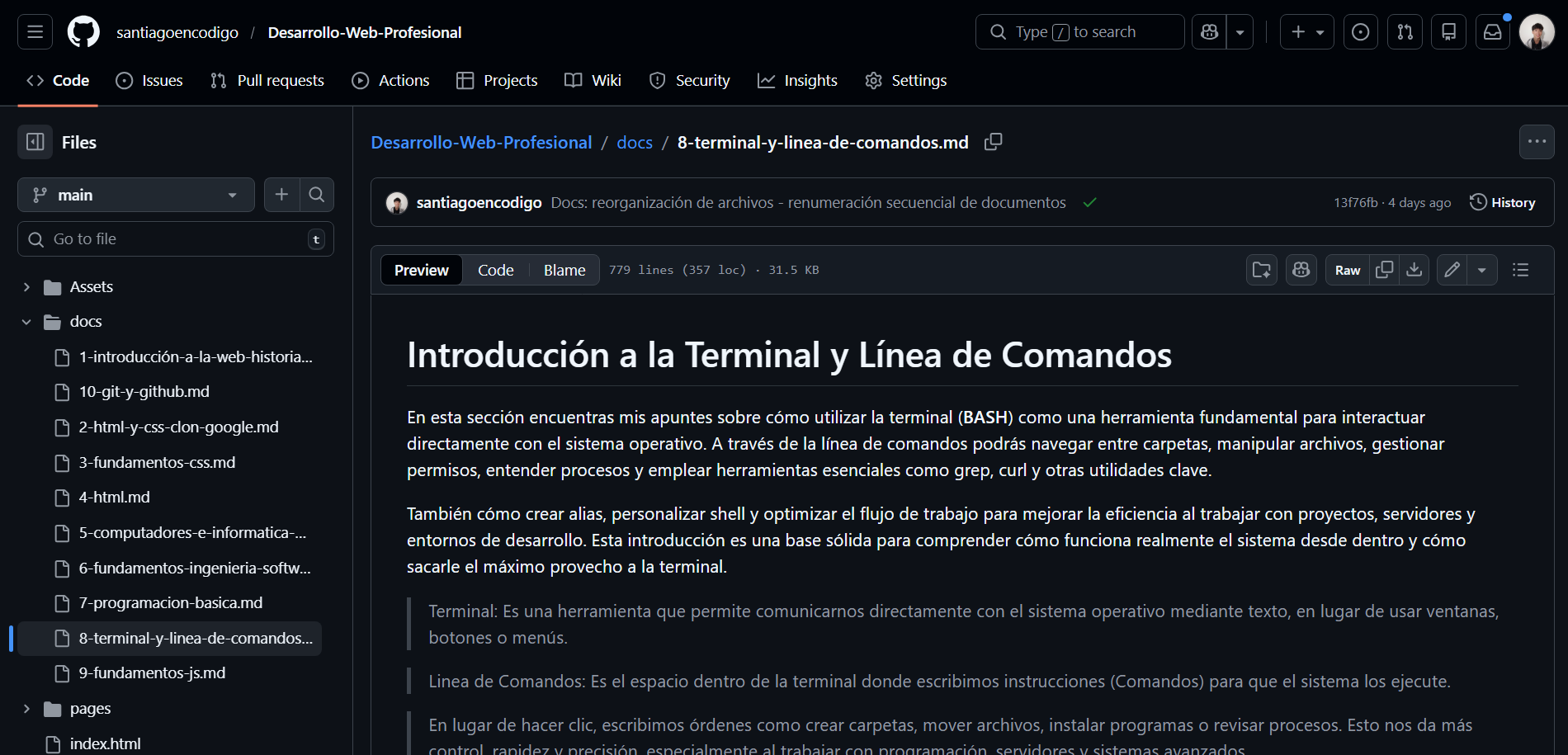Open the create new dropdown arrow
The image size is (1568, 755).
click(x=1320, y=31)
